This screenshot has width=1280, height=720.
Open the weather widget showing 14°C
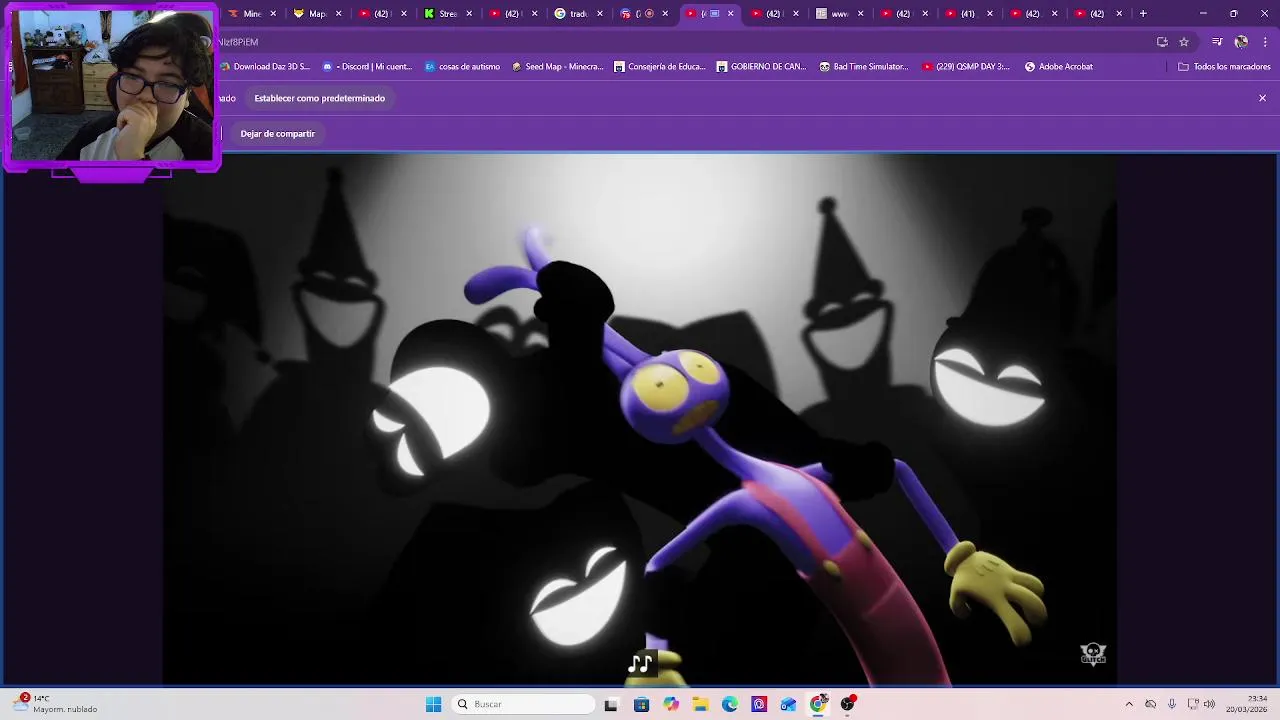pos(55,704)
